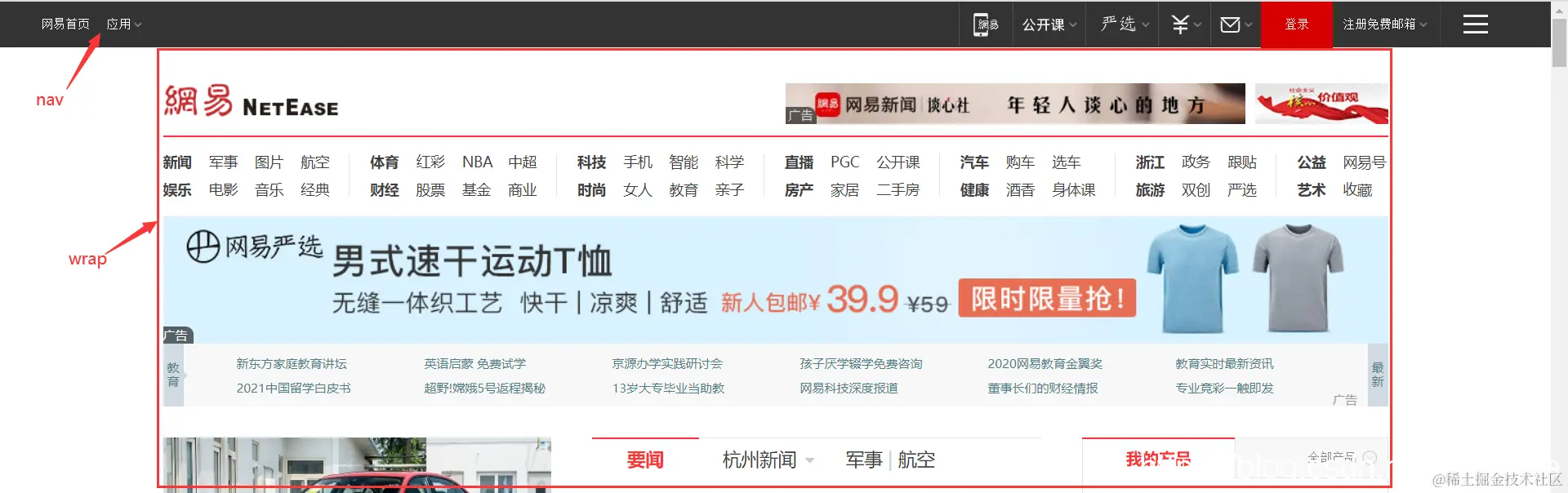Image resolution: width=1568 pixels, height=493 pixels.
Task: Open the 红彩 link
Action: tap(430, 162)
